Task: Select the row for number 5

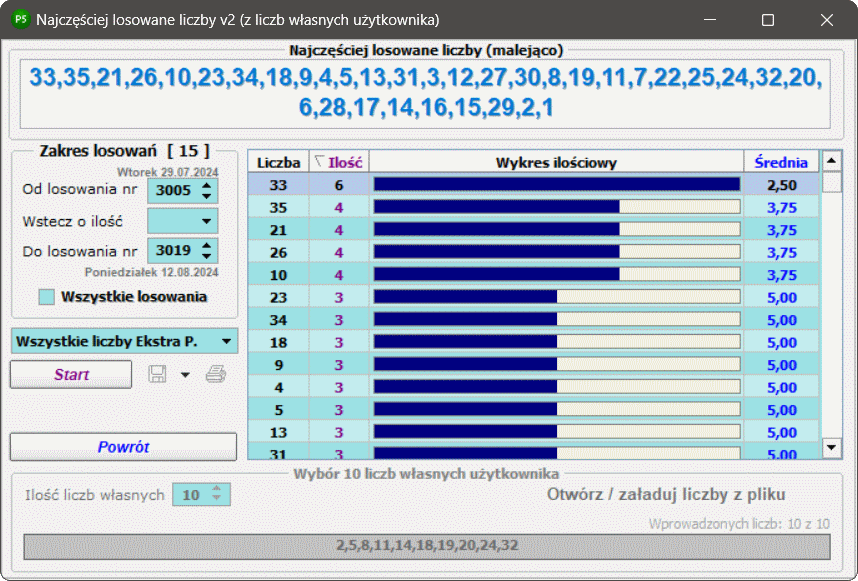Action: coord(534,409)
